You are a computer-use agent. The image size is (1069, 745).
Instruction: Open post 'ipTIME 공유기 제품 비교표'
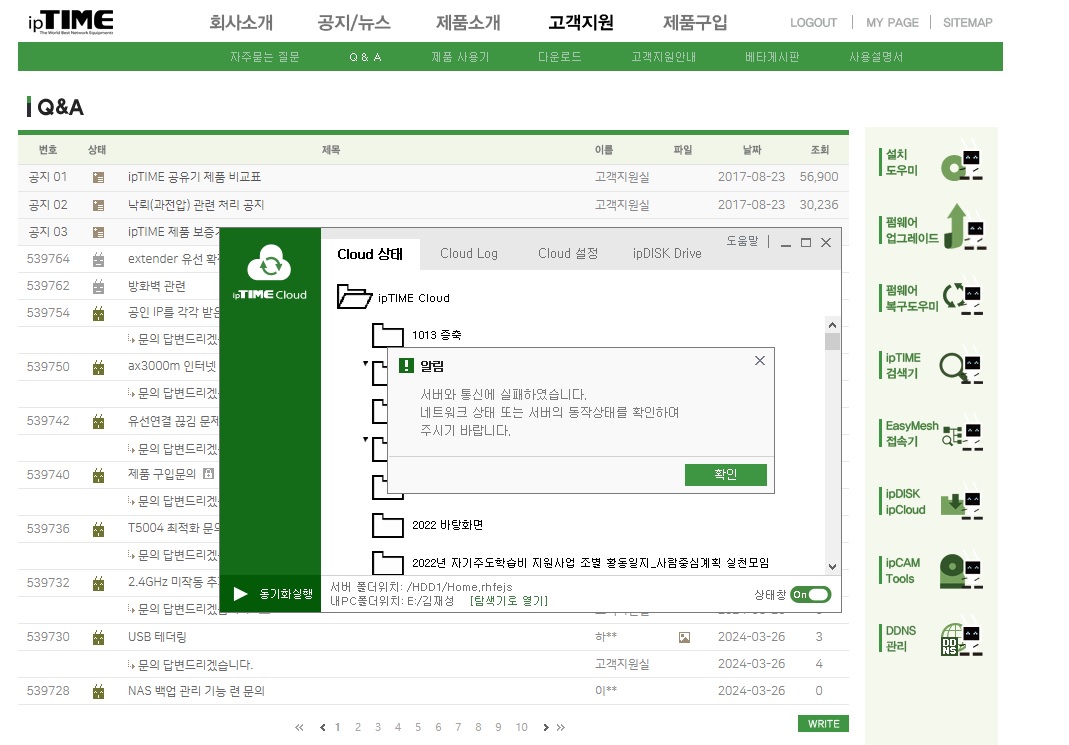coord(194,177)
